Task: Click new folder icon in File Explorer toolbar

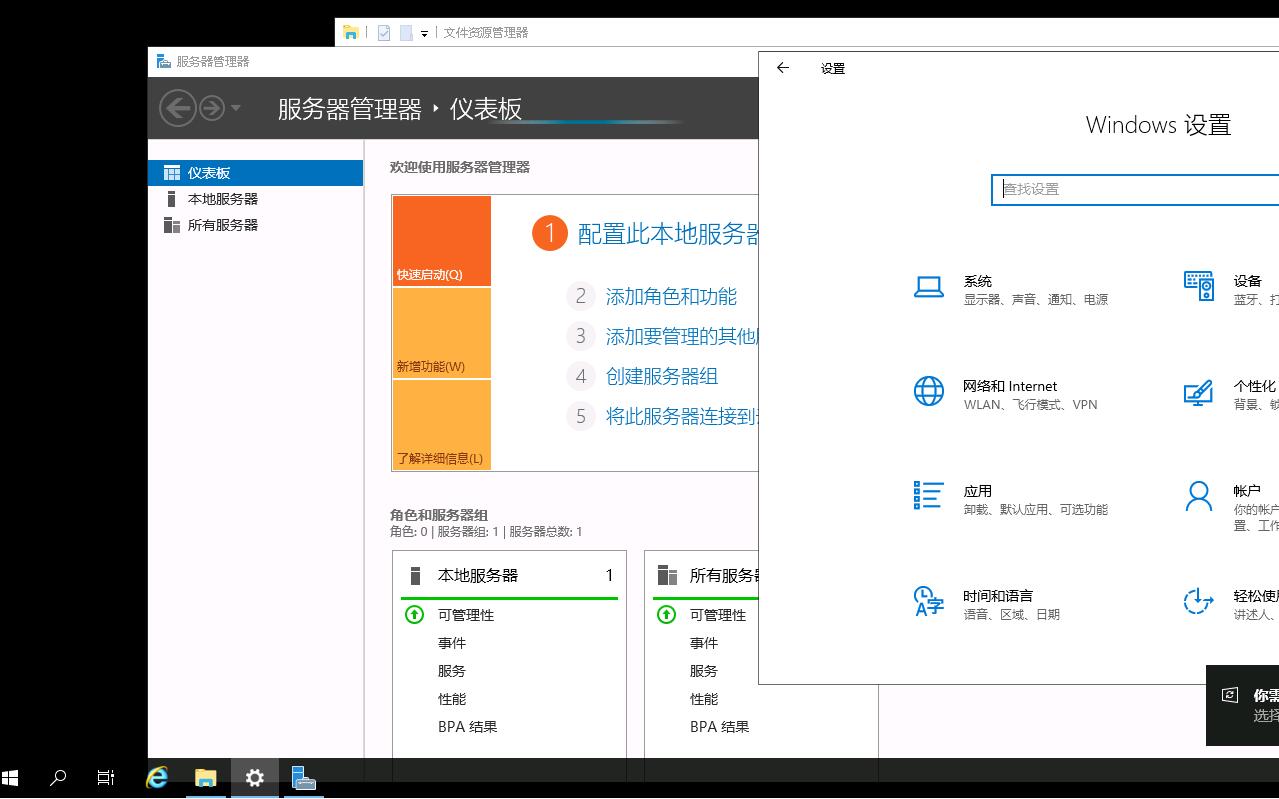Action: coord(406,33)
